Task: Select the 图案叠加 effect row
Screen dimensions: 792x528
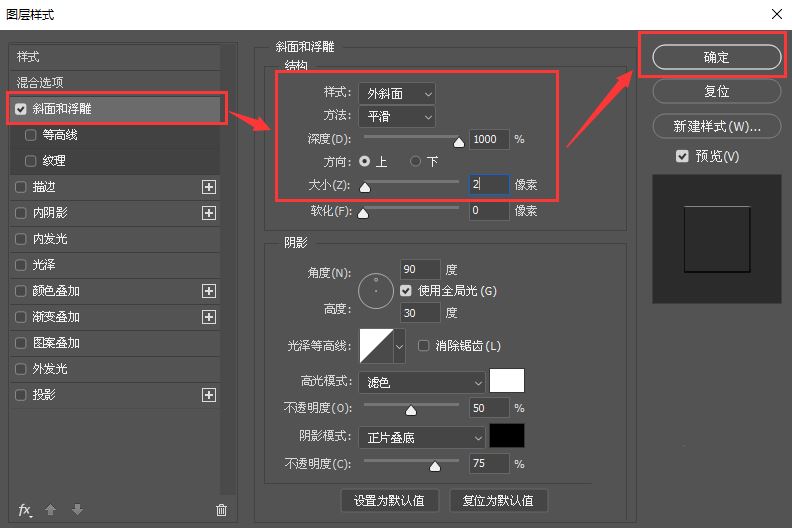Action: (x=115, y=343)
